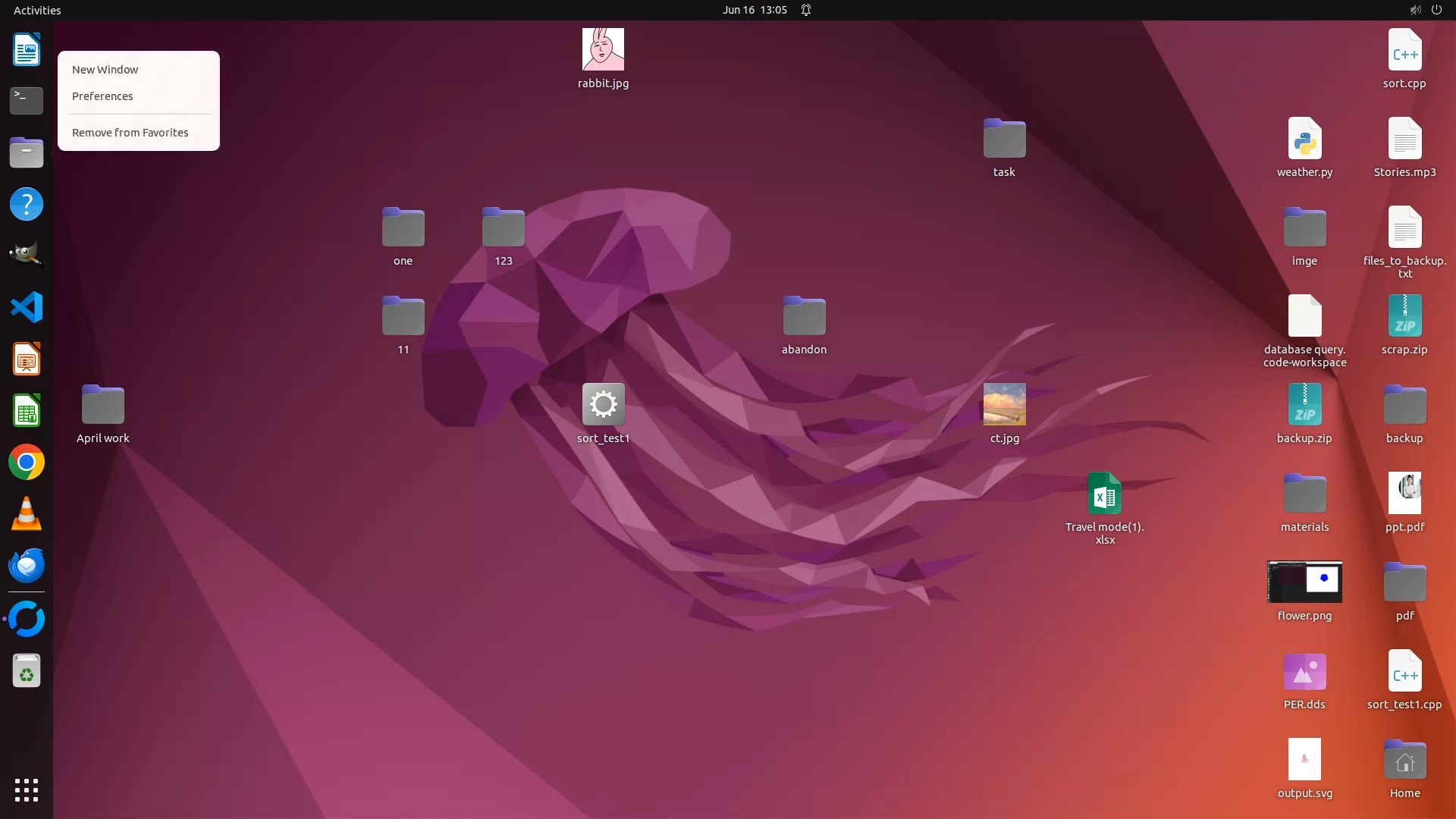Open GIMP from the dock

27,256
